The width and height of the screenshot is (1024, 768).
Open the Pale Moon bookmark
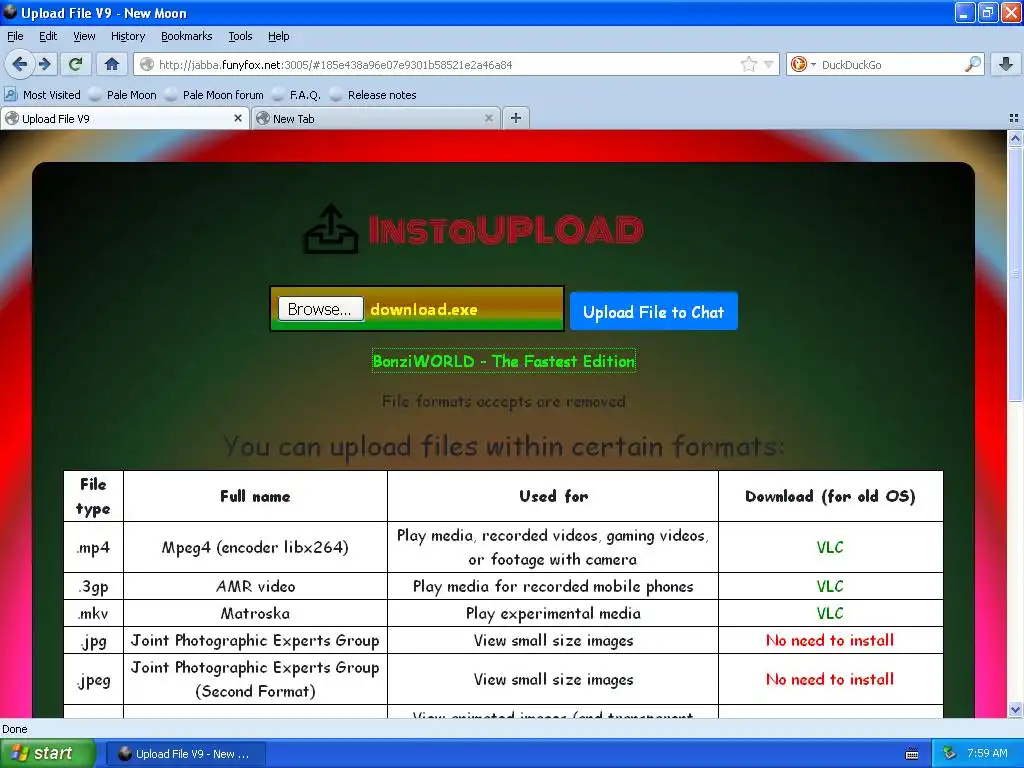pos(123,95)
